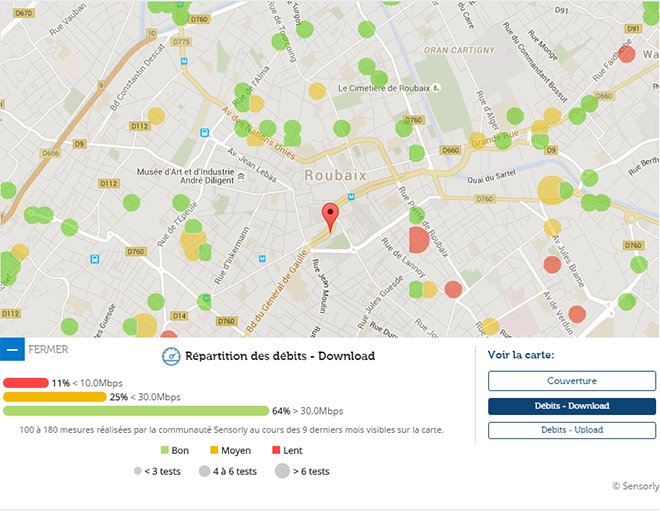Collapse the panel using the FERMER label

(48, 350)
